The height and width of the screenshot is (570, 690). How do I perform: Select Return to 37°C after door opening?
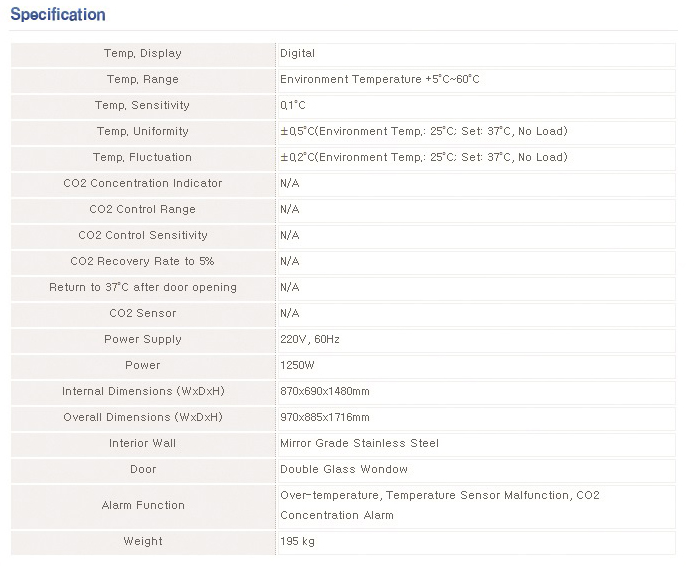(x=143, y=288)
